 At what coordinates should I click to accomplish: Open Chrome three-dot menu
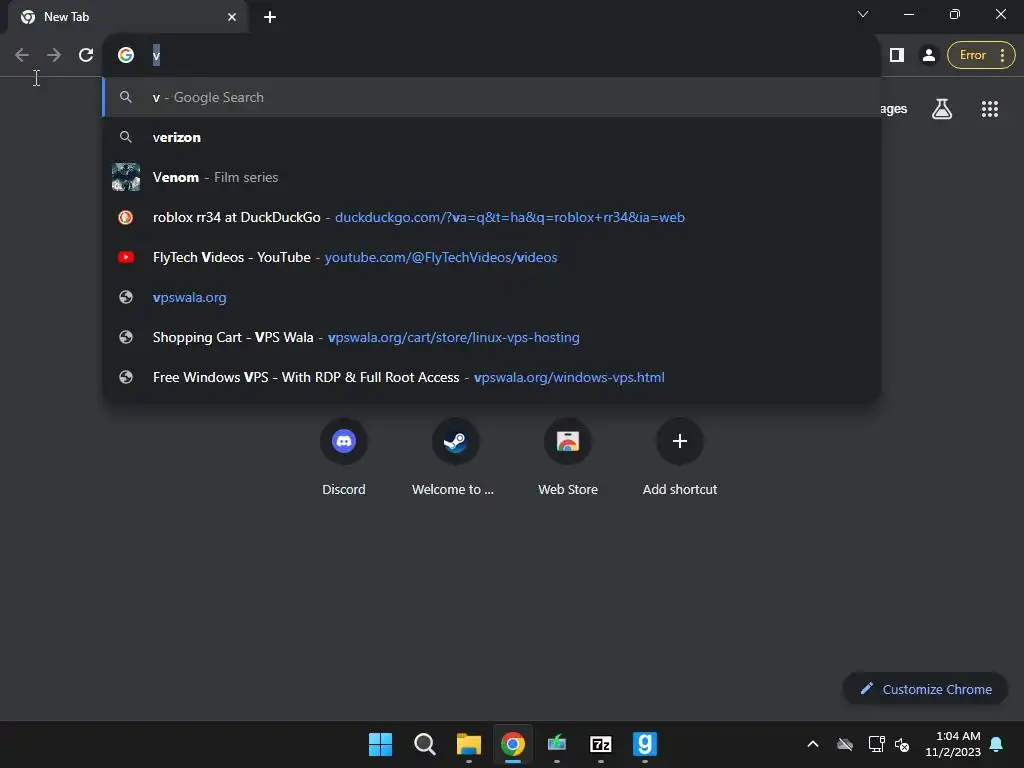(1002, 56)
